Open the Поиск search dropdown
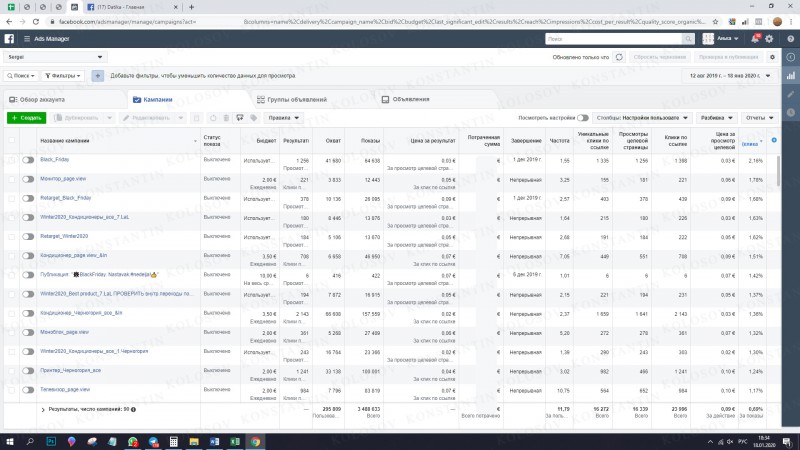Screen dimensions: 800x450 [x=21, y=76]
